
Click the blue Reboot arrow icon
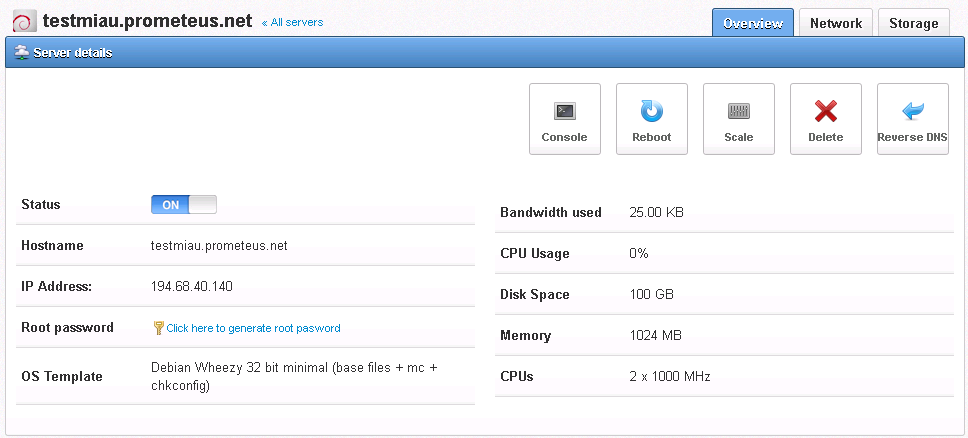coord(651,112)
